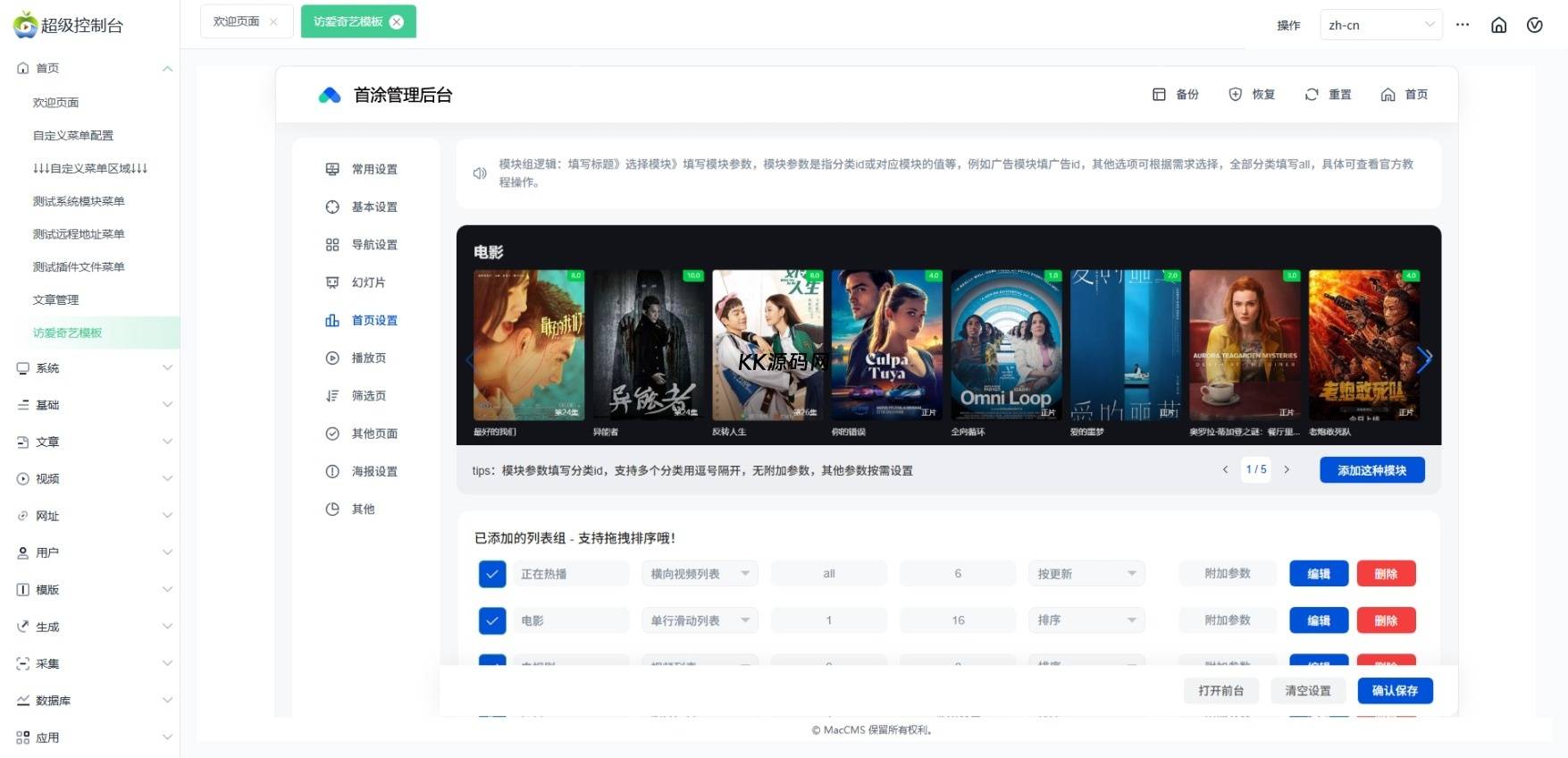Viewport: 1568px width, 758px height.
Task: Open 其他 pie-chart icon
Action: coord(332,509)
